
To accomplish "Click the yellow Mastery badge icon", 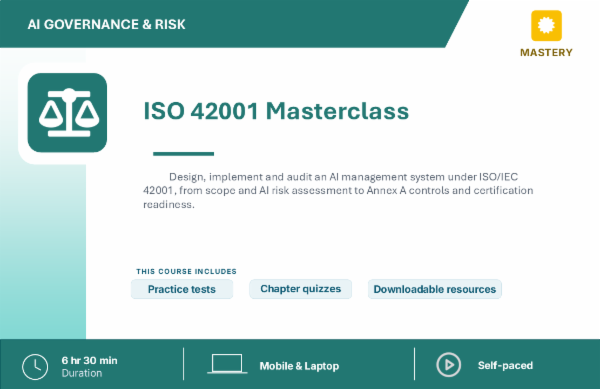I will 546,26.
